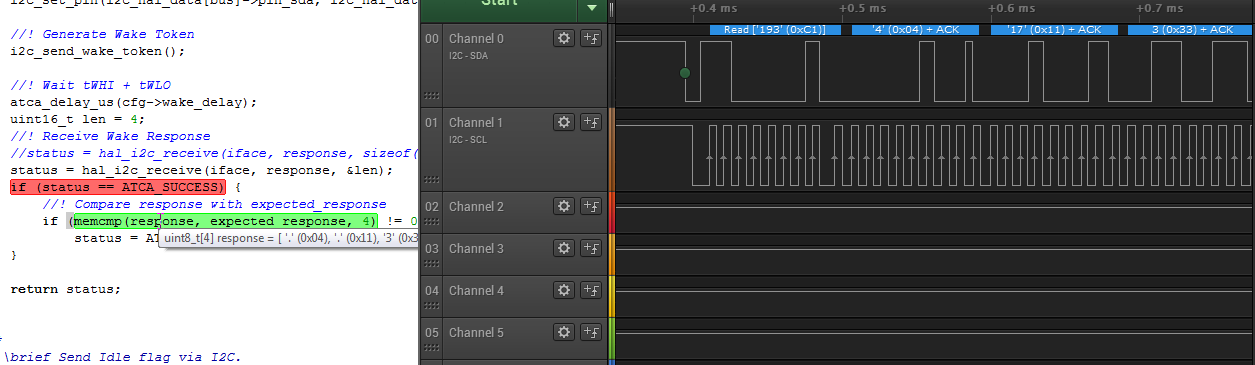This screenshot has height=365, width=1255.
Task: Select the Channel 5 label
Action: (x=476, y=333)
